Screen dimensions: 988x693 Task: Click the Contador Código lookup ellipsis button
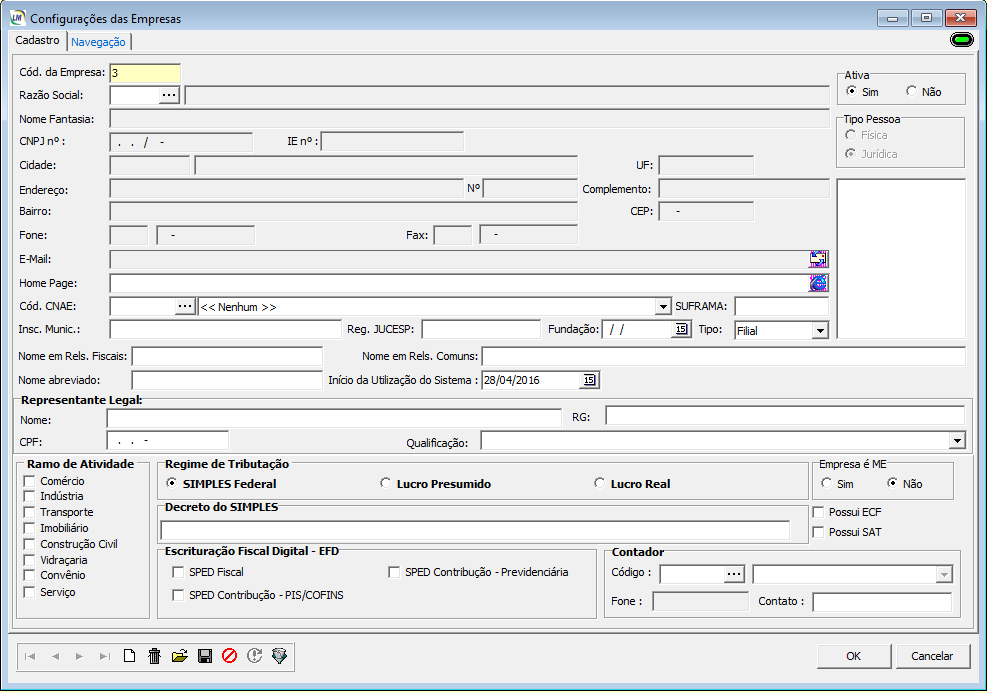(734, 574)
